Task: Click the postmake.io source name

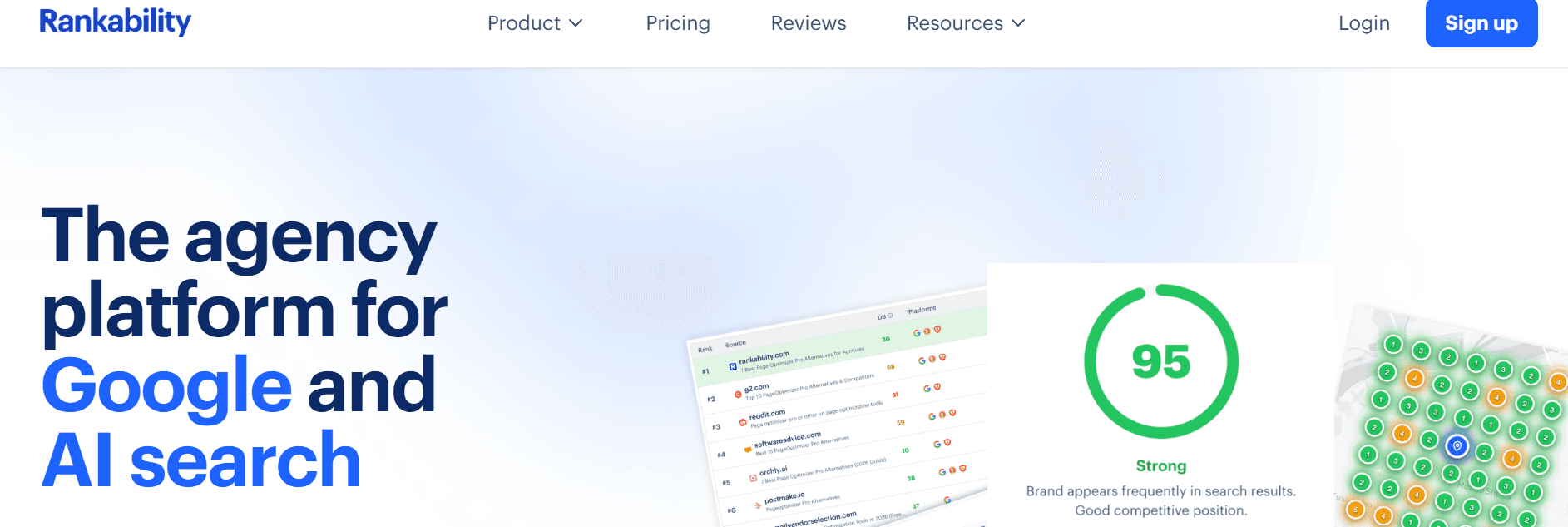Action: (x=784, y=498)
